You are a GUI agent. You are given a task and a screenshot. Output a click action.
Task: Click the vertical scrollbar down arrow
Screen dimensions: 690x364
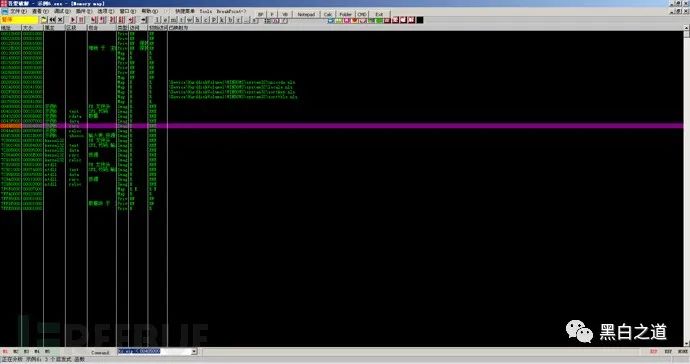686,344
